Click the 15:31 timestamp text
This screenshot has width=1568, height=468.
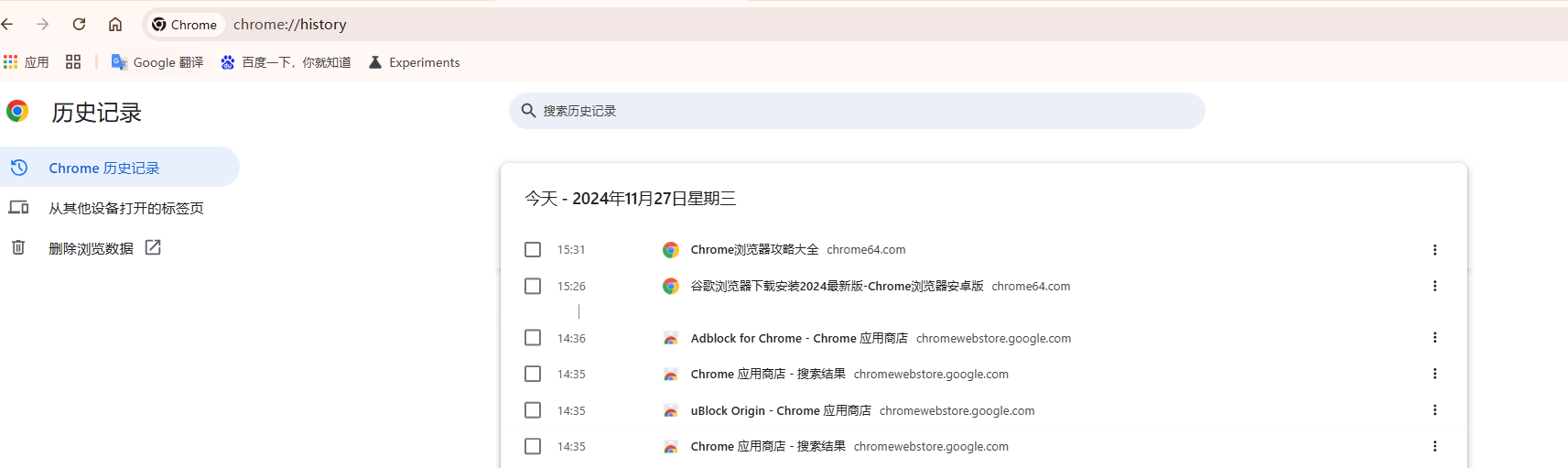pyautogui.click(x=571, y=250)
